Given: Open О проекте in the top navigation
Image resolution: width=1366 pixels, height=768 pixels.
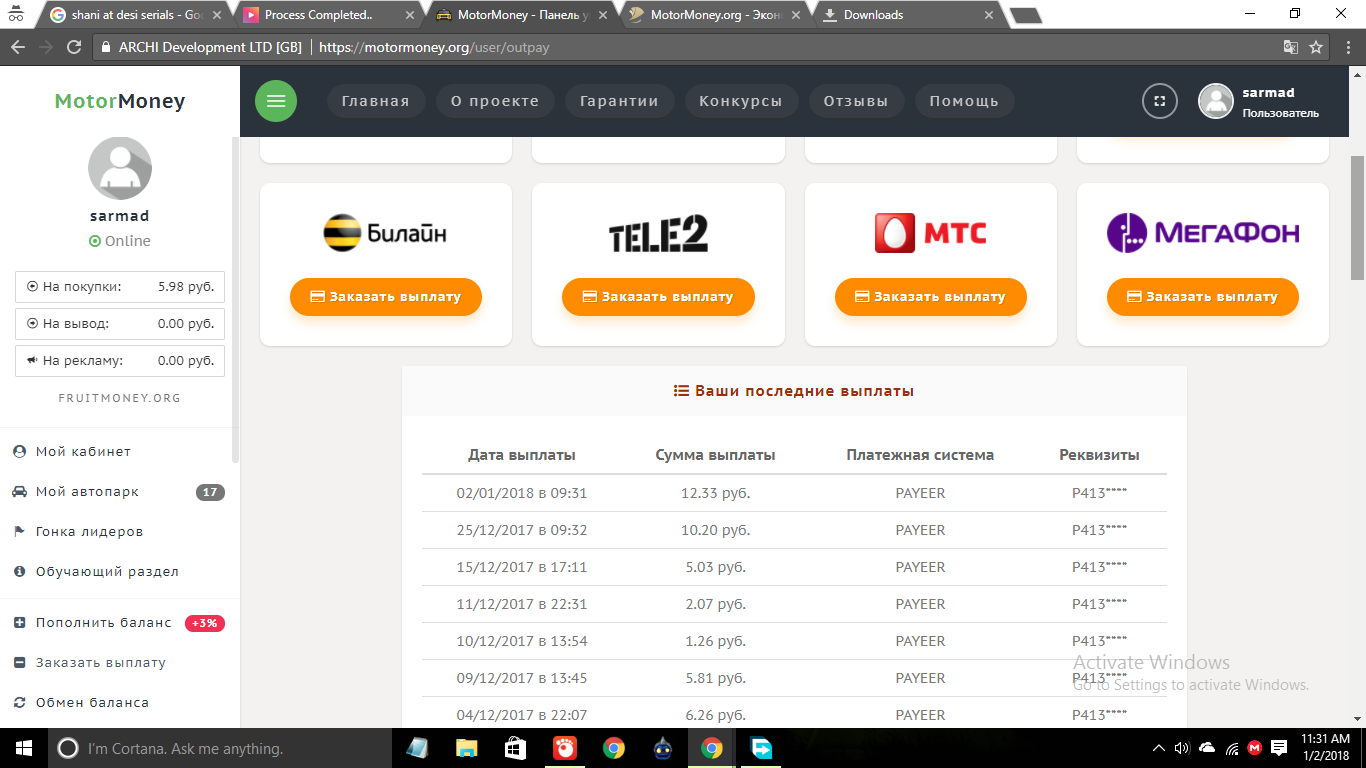Looking at the screenshot, I should point(495,101).
